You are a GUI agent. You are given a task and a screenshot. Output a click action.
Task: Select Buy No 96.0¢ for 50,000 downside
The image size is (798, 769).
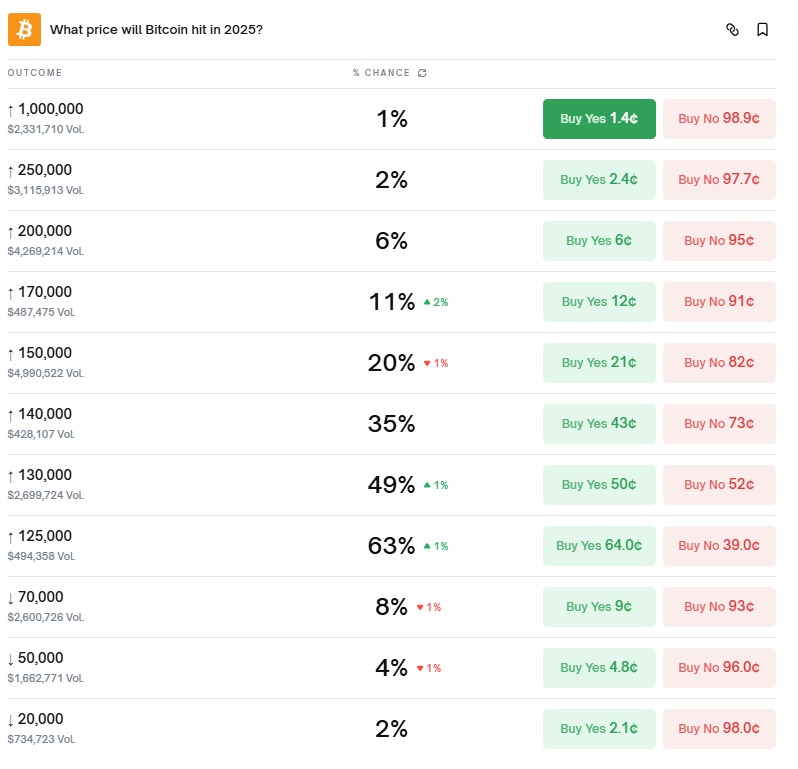click(x=719, y=668)
